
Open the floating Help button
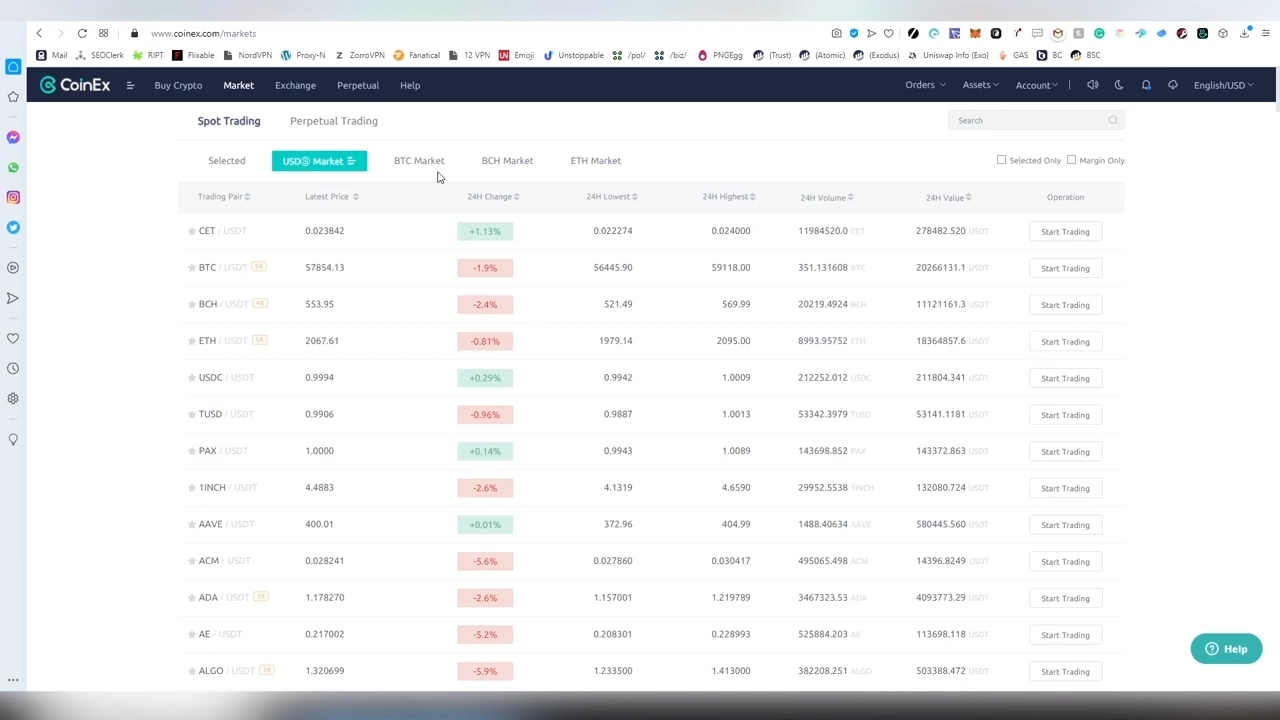click(1226, 649)
